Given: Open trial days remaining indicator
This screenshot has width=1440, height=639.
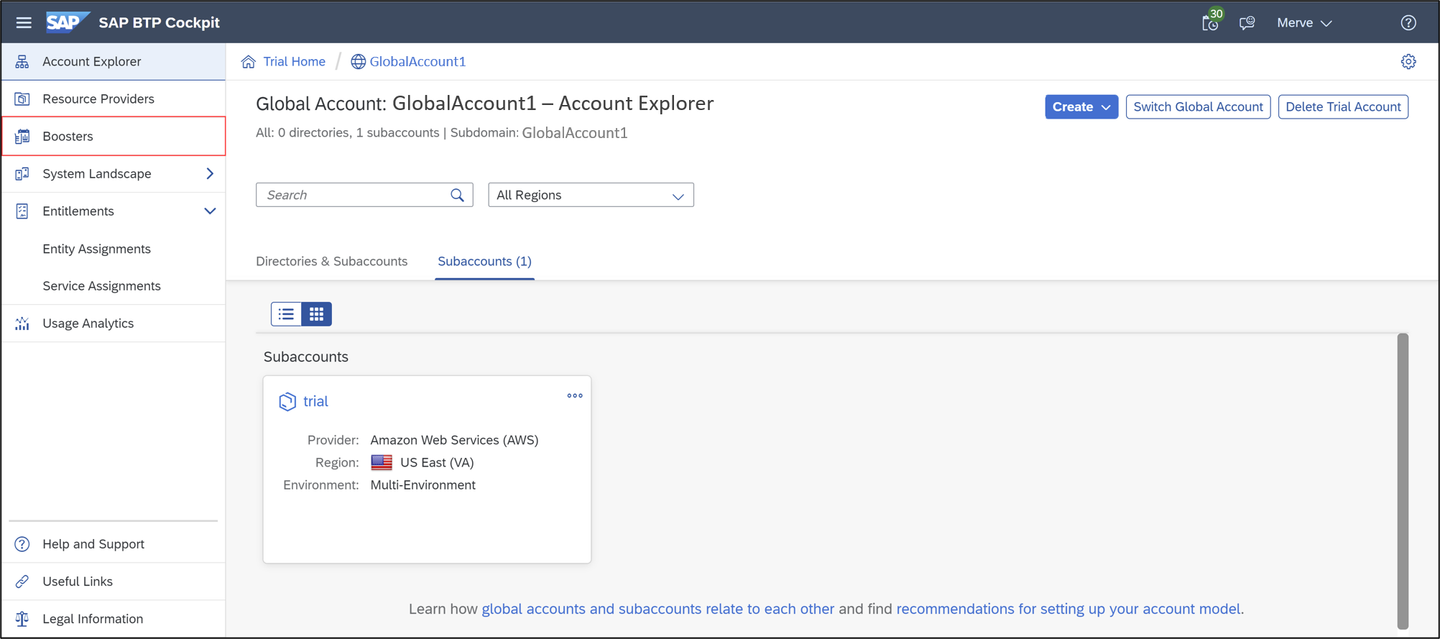Looking at the screenshot, I should pos(1211,22).
